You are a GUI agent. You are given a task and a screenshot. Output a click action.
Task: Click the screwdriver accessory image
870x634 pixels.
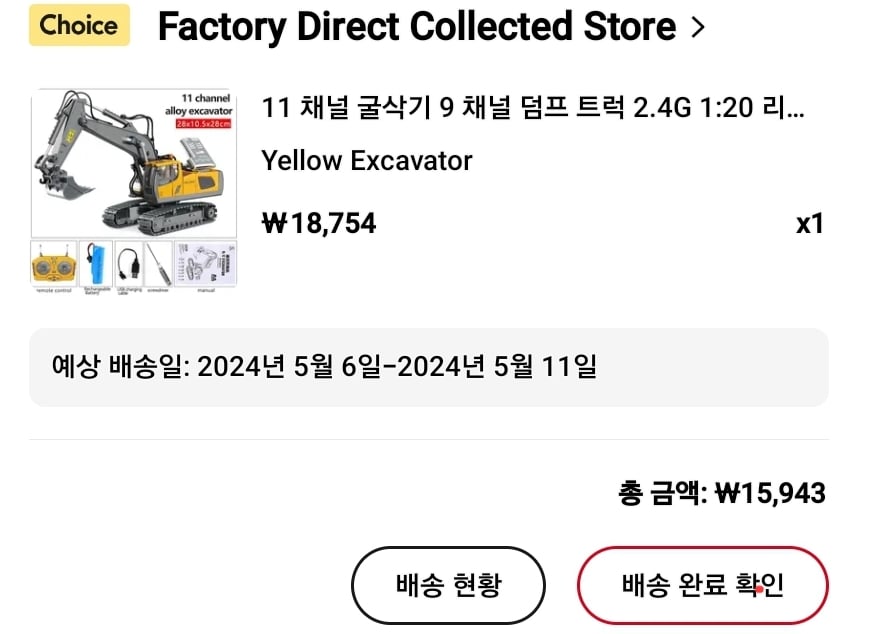pos(158,264)
